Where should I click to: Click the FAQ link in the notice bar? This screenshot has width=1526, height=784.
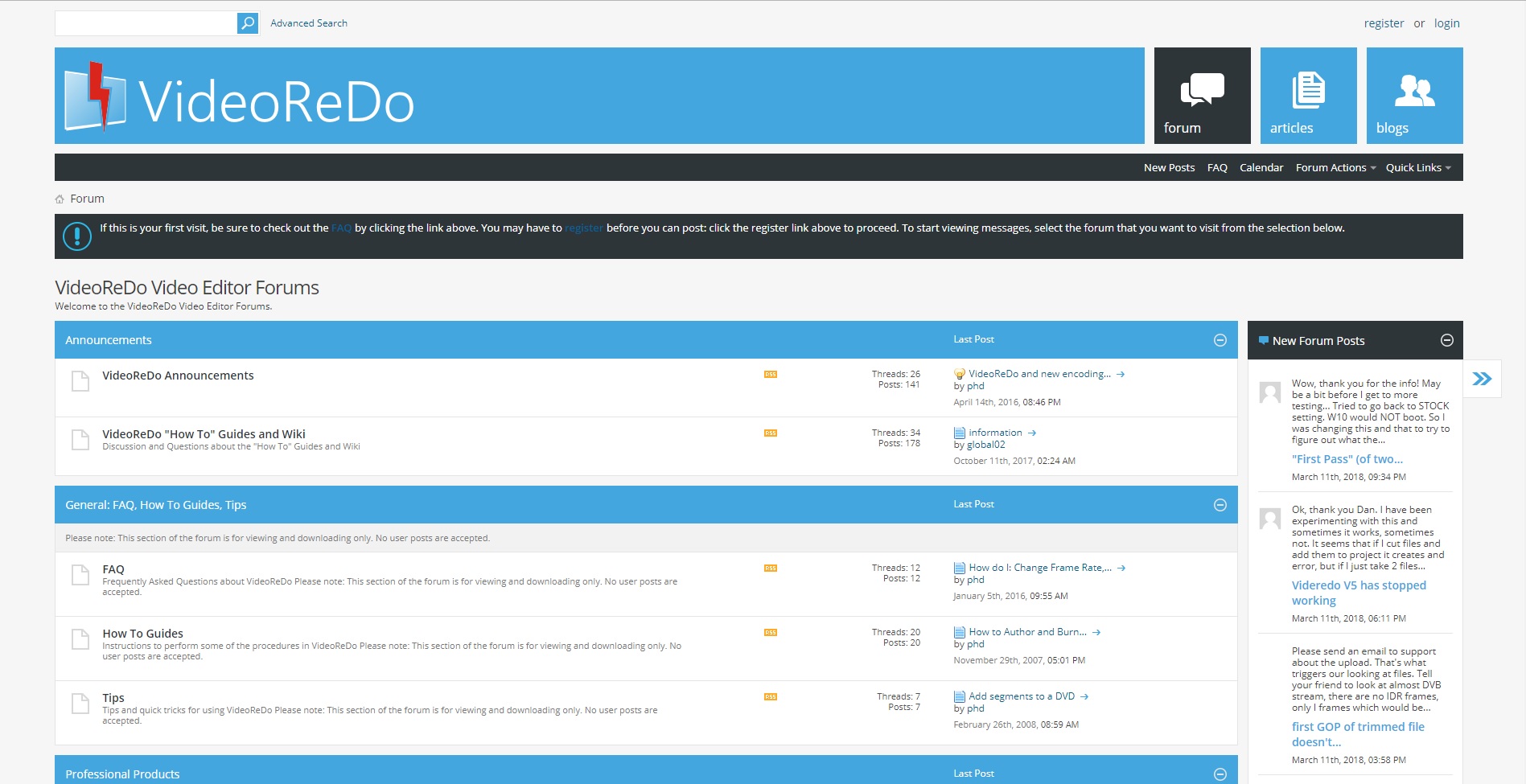342,228
